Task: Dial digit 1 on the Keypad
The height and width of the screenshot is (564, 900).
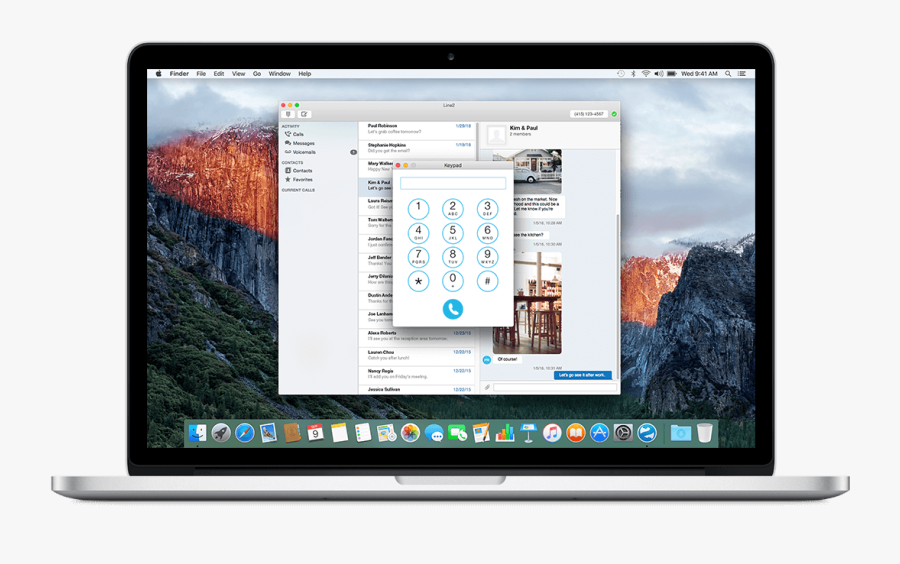Action: 418,209
